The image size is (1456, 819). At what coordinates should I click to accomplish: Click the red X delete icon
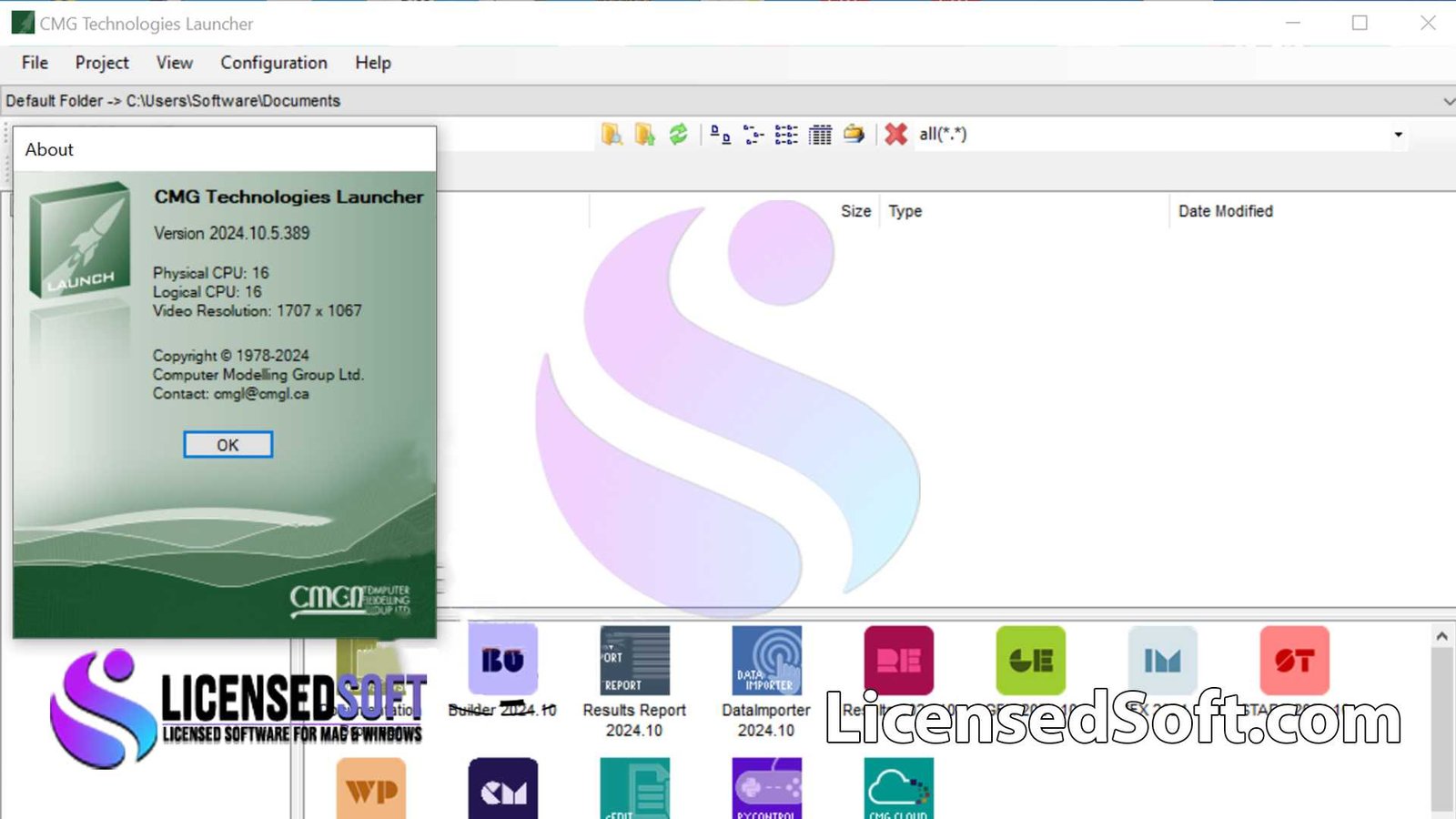pyautogui.click(x=895, y=135)
